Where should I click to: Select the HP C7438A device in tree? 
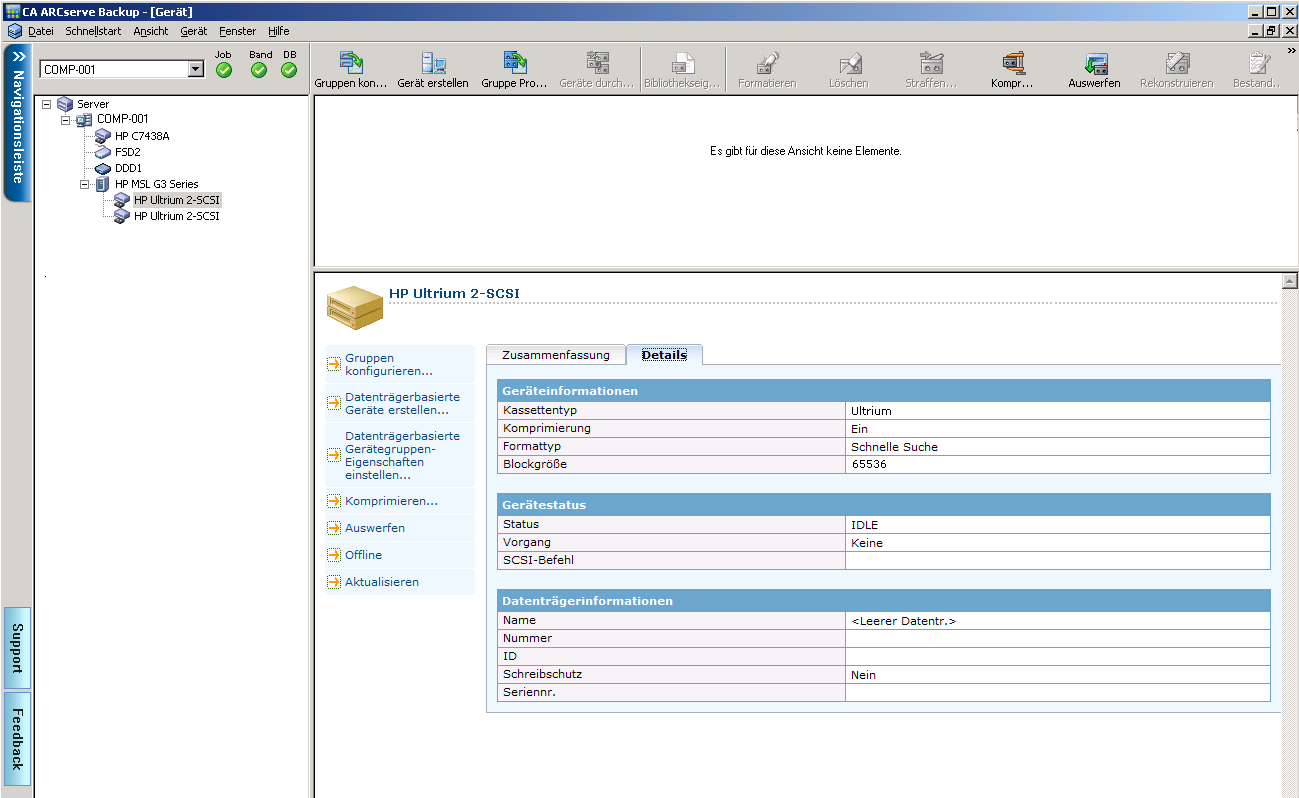pos(141,136)
